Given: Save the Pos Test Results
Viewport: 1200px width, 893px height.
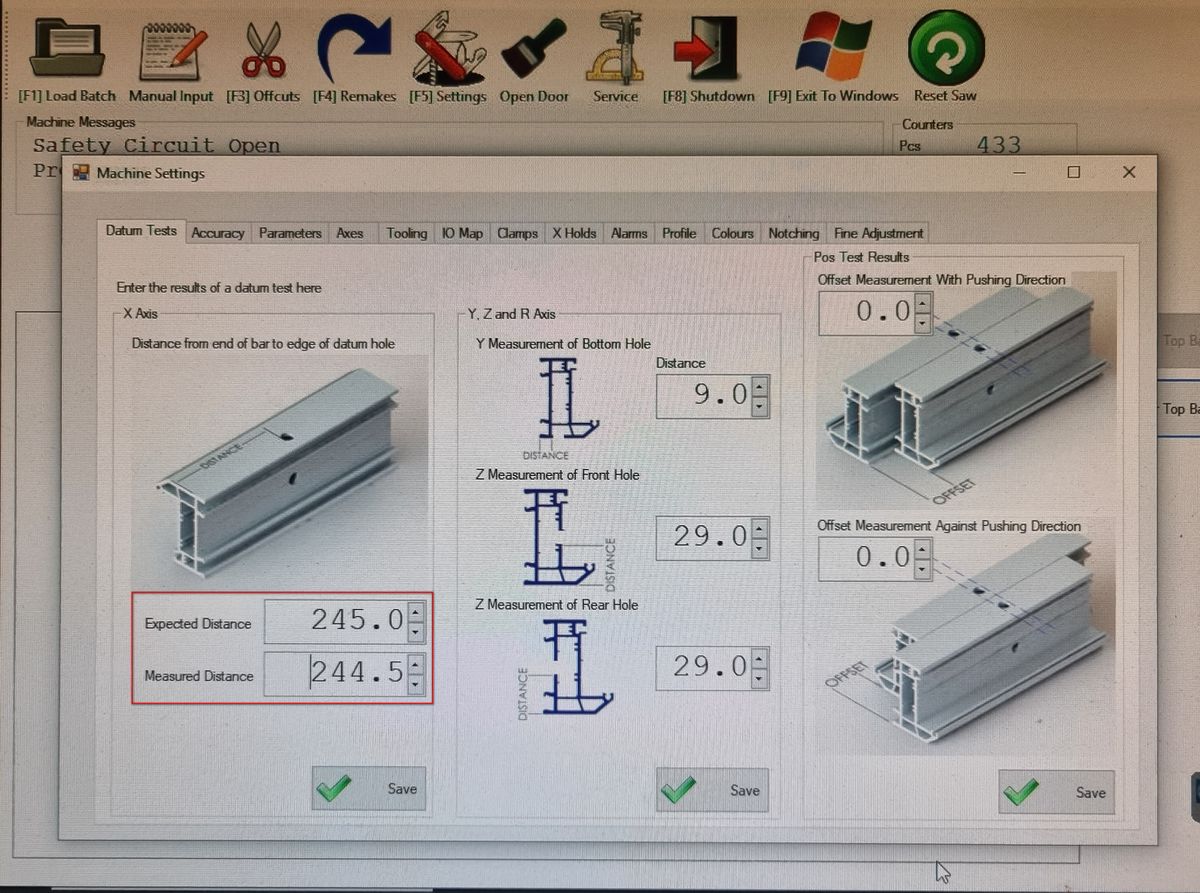Looking at the screenshot, I should 1057,793.
